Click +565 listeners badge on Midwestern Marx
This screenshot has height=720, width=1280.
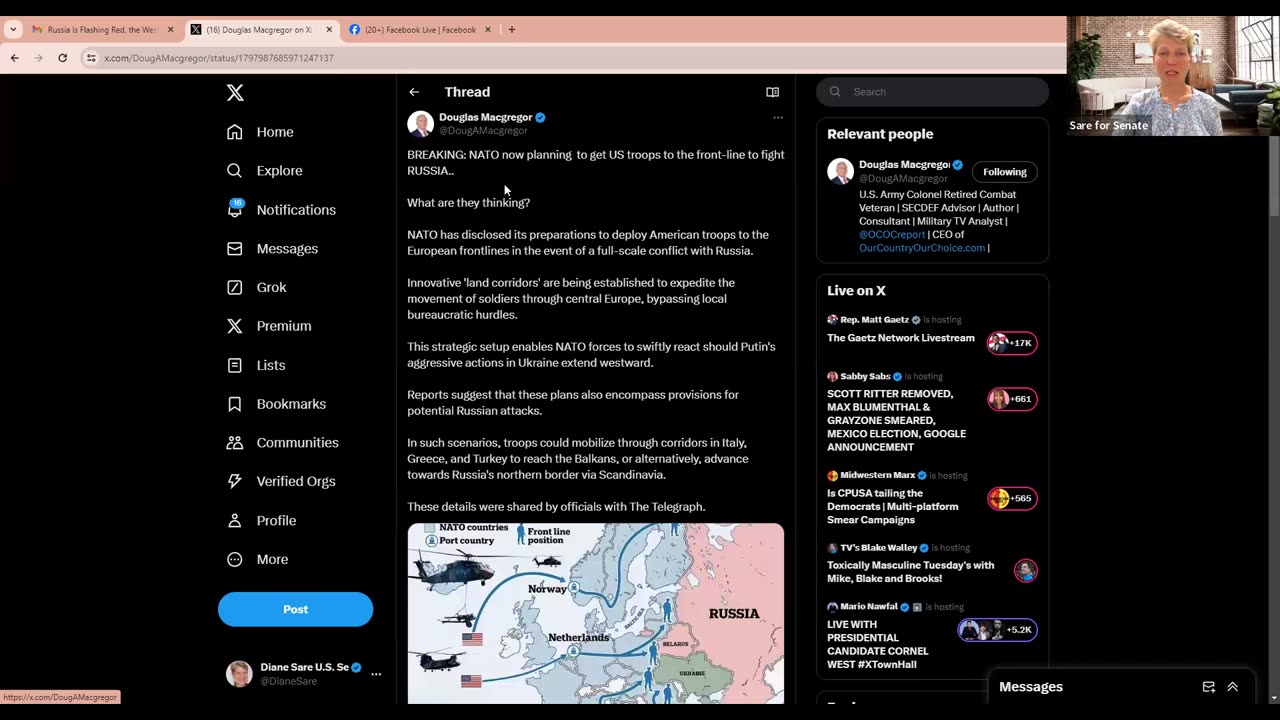click(x=1011, y=498)
